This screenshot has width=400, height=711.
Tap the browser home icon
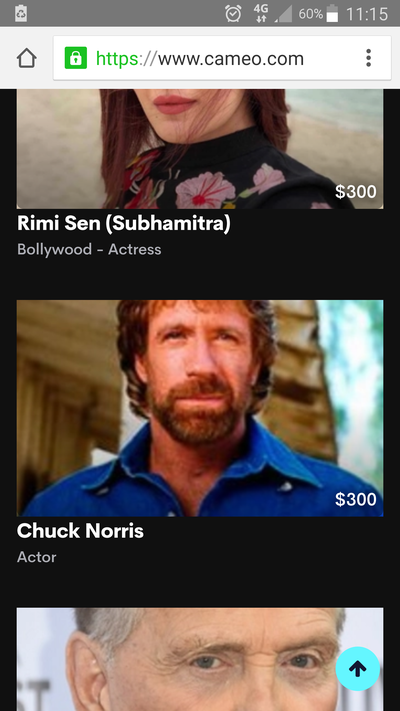tap(27, 58)
